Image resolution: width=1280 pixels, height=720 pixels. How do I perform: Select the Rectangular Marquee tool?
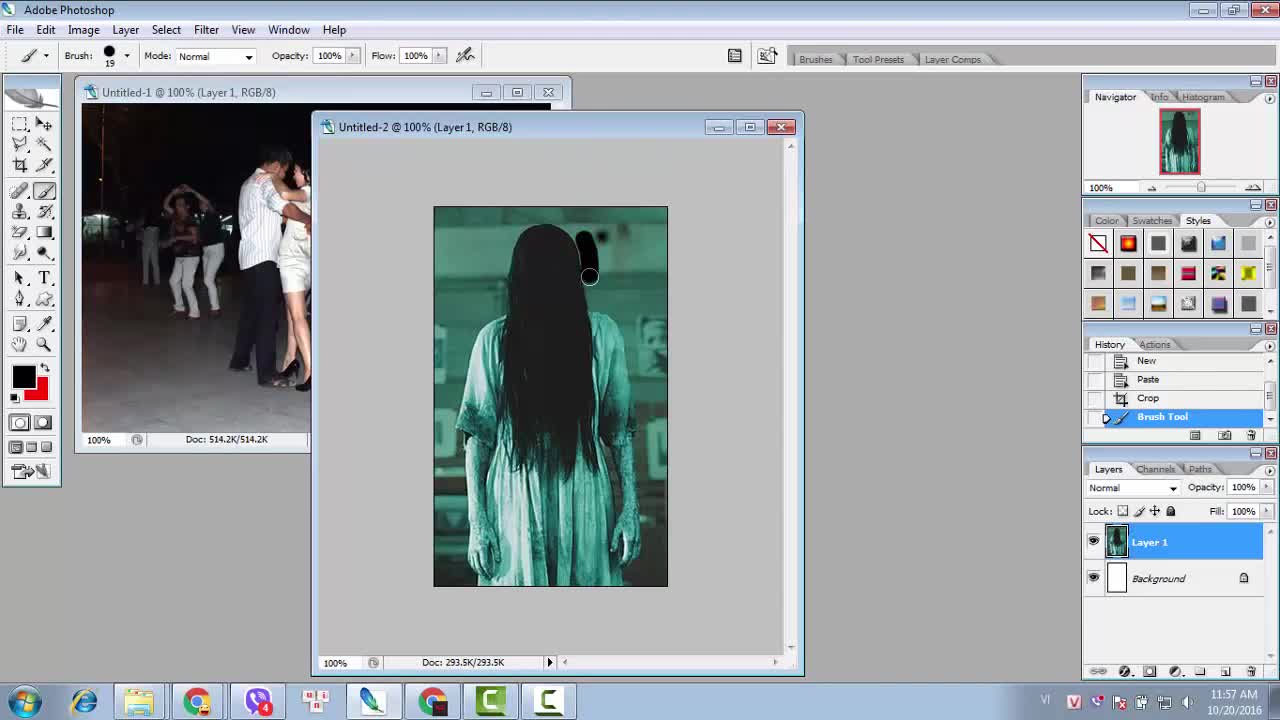tap(20, 124)
